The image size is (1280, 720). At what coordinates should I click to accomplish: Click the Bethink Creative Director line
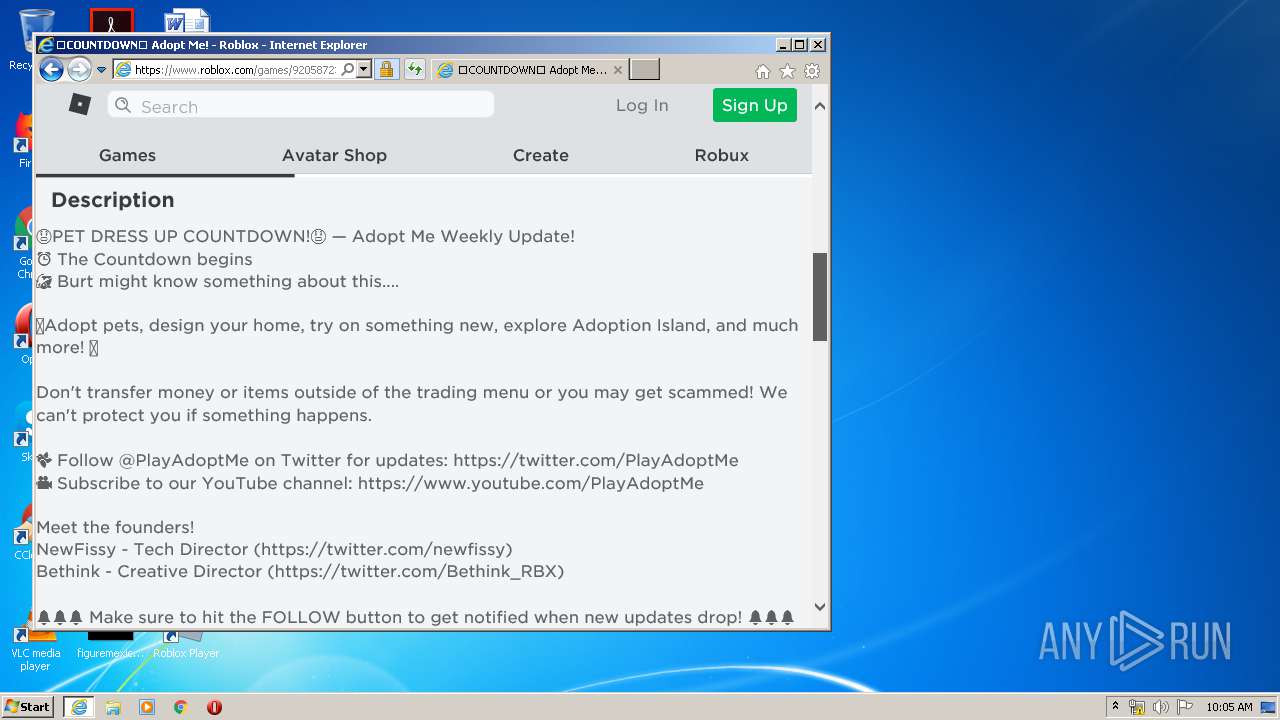[x=300, y=571]
